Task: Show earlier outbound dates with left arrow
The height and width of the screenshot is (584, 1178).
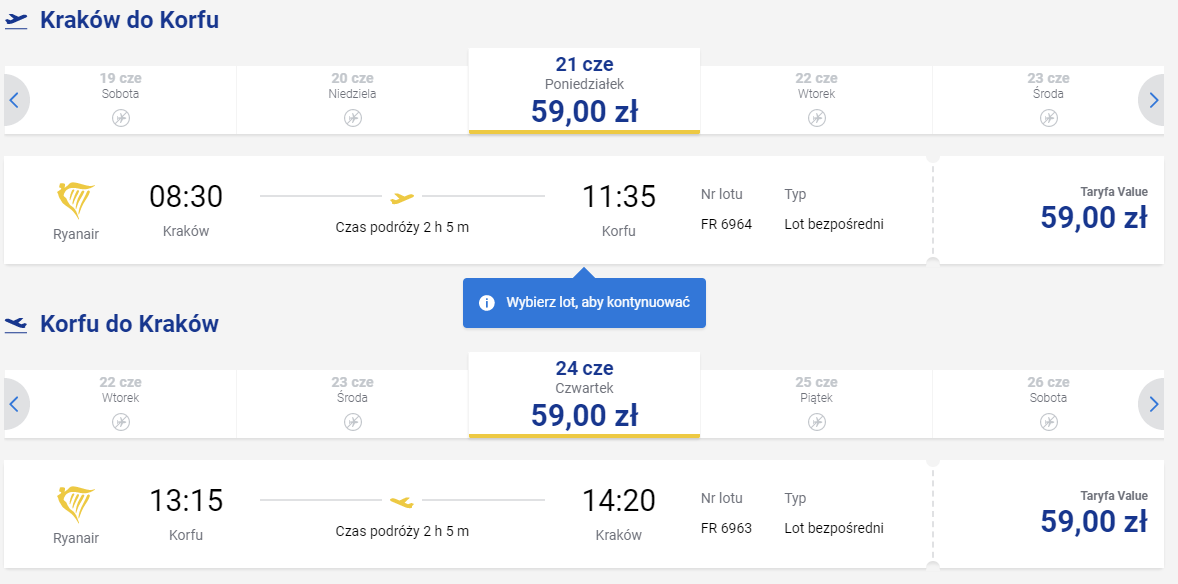Action: pos(15,100)
